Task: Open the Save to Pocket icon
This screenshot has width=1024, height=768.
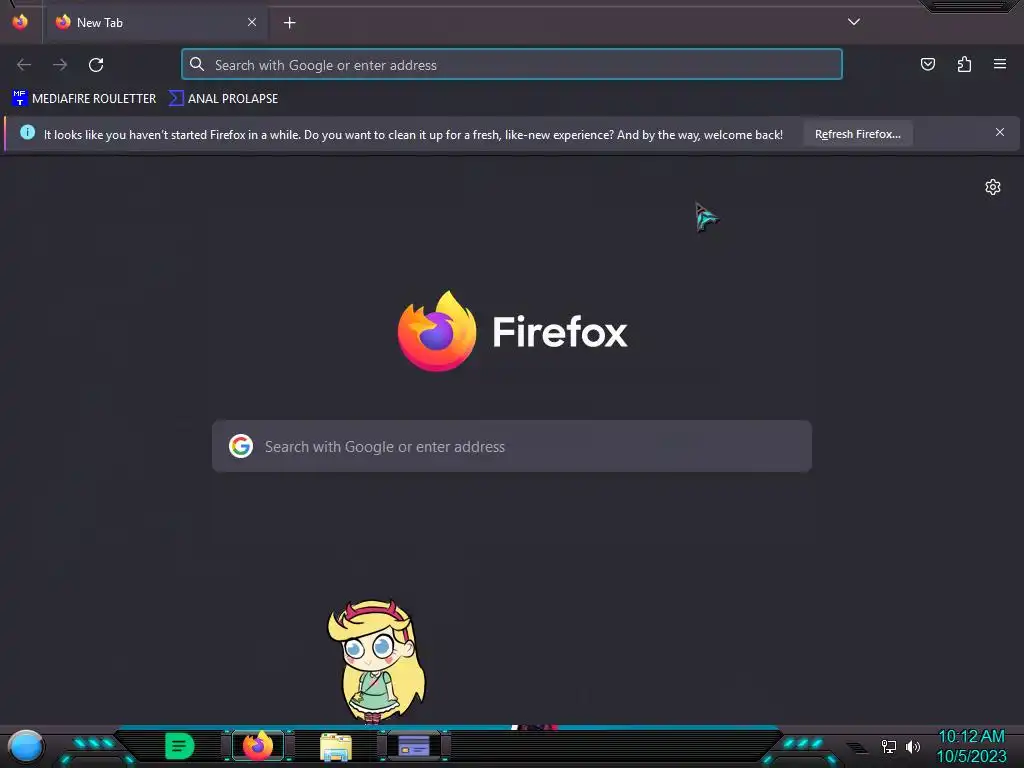Action: (x=927, y=64)
